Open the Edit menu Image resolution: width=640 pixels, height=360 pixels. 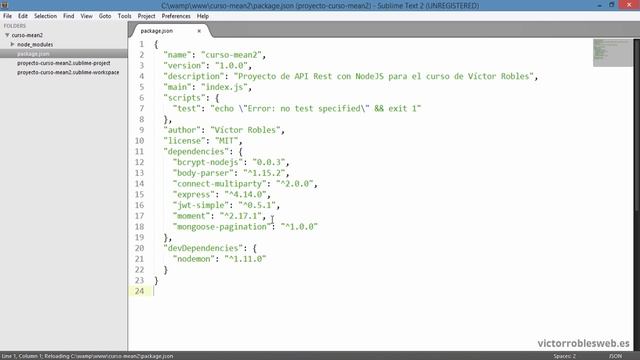[23, 16]
